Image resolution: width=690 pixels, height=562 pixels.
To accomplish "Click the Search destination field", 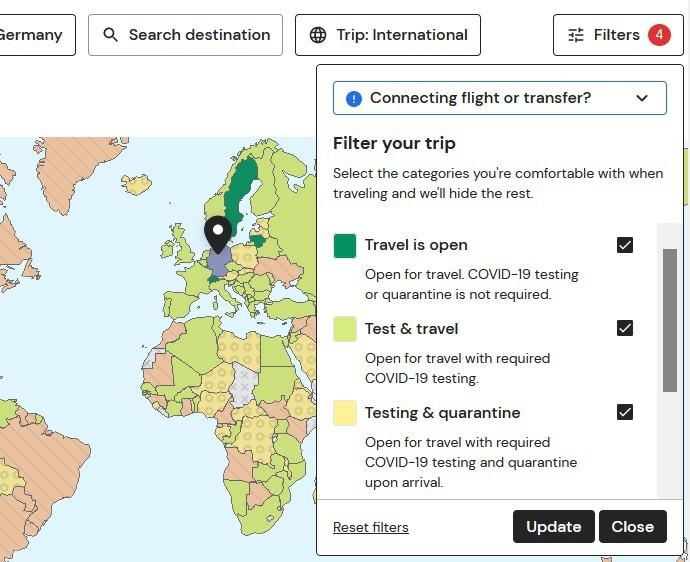I will point(199,35).
